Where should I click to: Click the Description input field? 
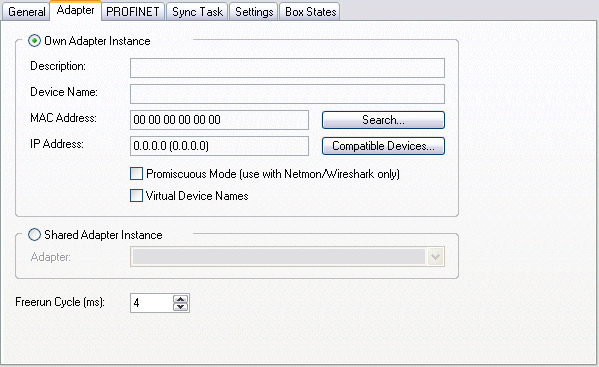[x=287, y=68]
